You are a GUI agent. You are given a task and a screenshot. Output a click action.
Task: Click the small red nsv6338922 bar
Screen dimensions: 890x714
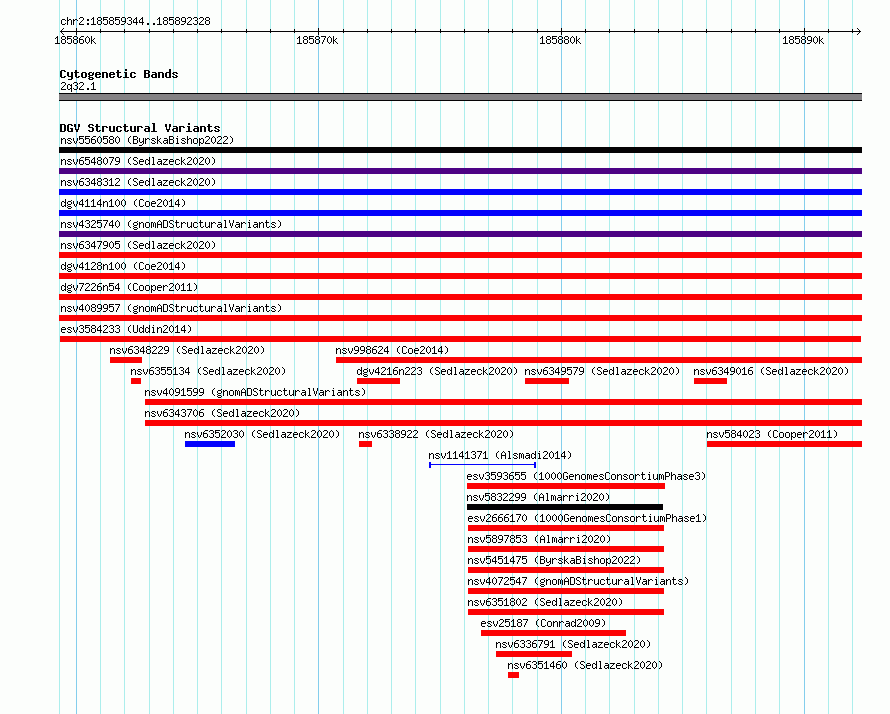366,444
